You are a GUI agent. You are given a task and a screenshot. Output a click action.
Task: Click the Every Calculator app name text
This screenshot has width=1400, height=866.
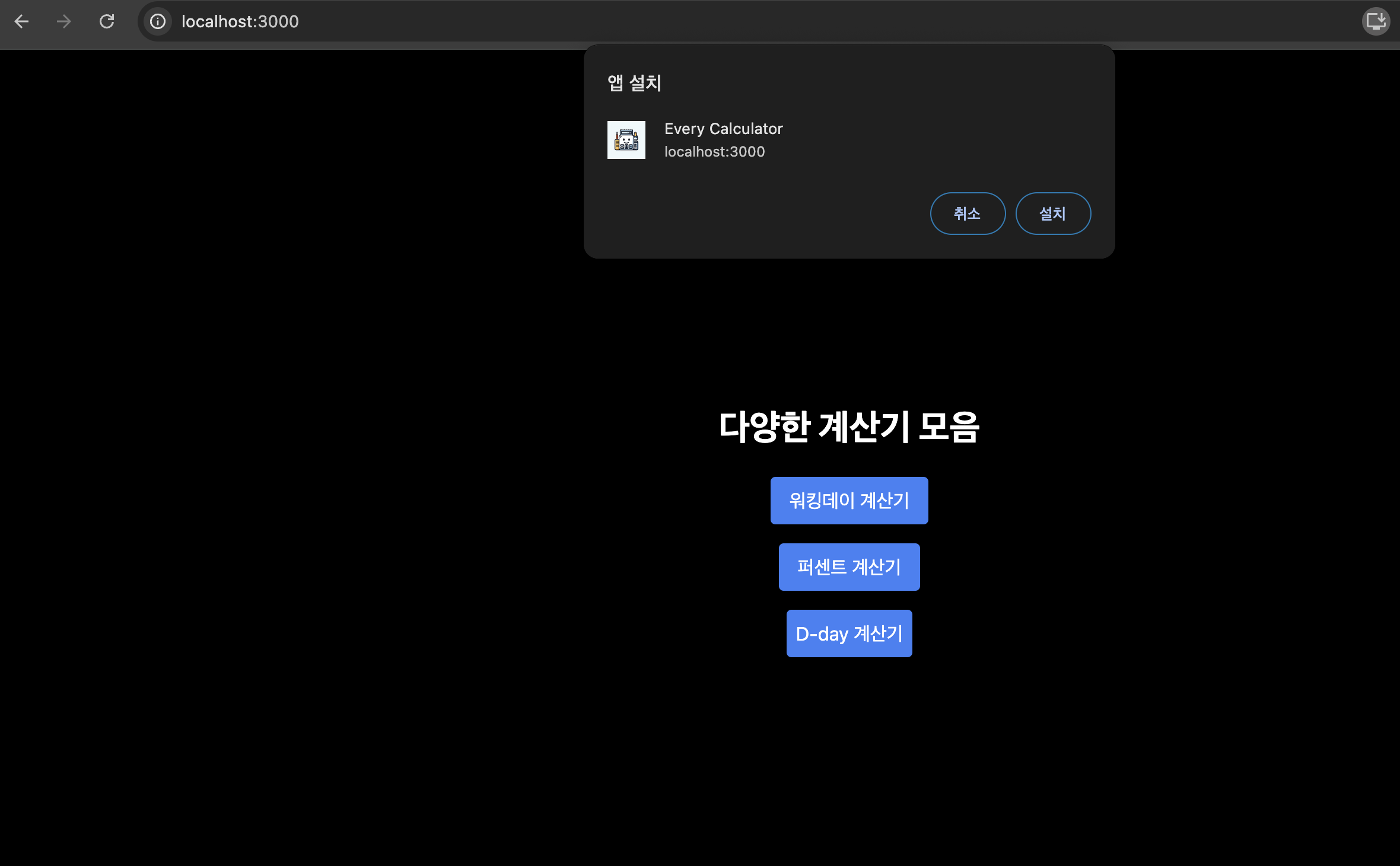723,129
